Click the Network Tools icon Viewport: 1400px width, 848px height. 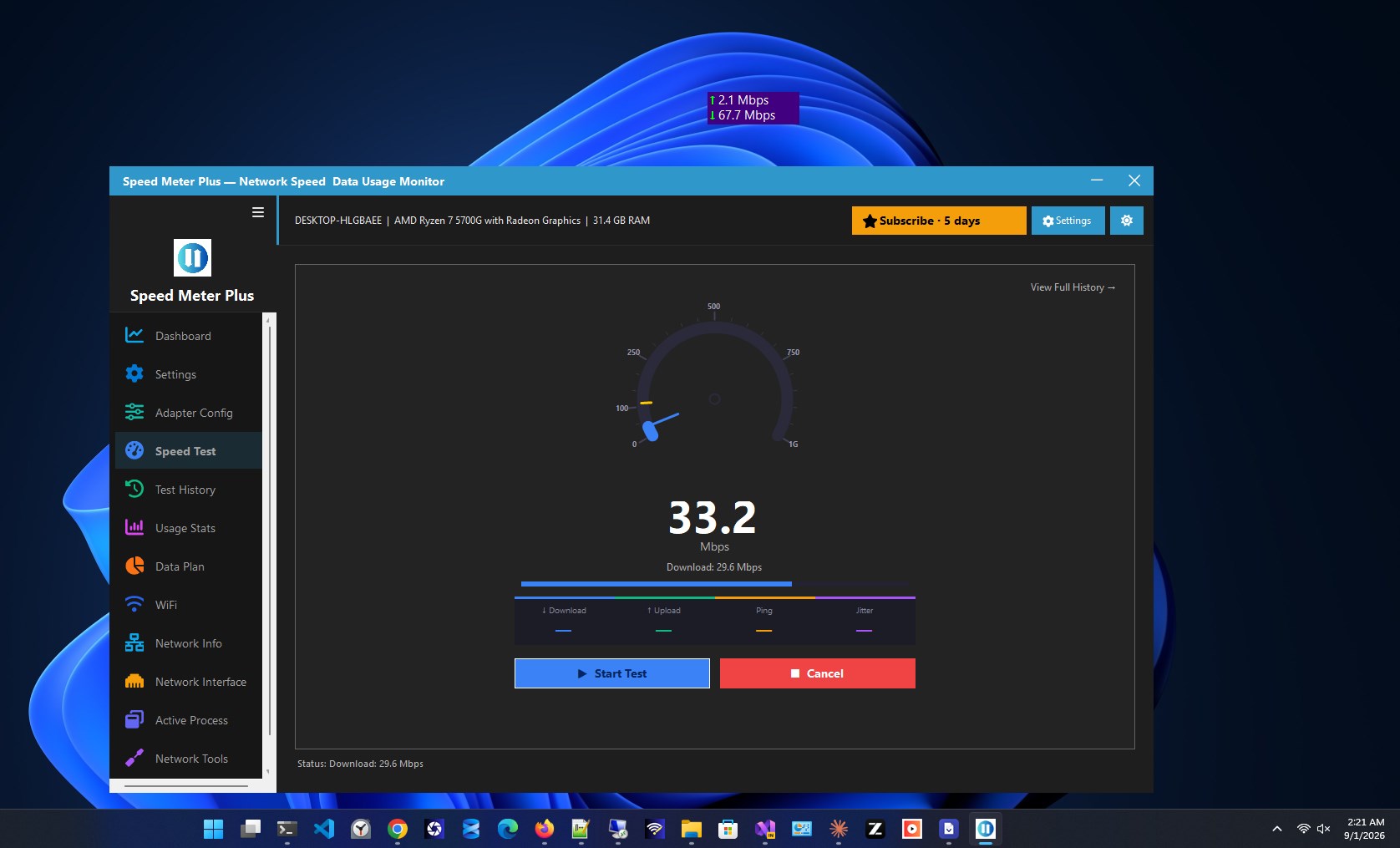point(134,758)
